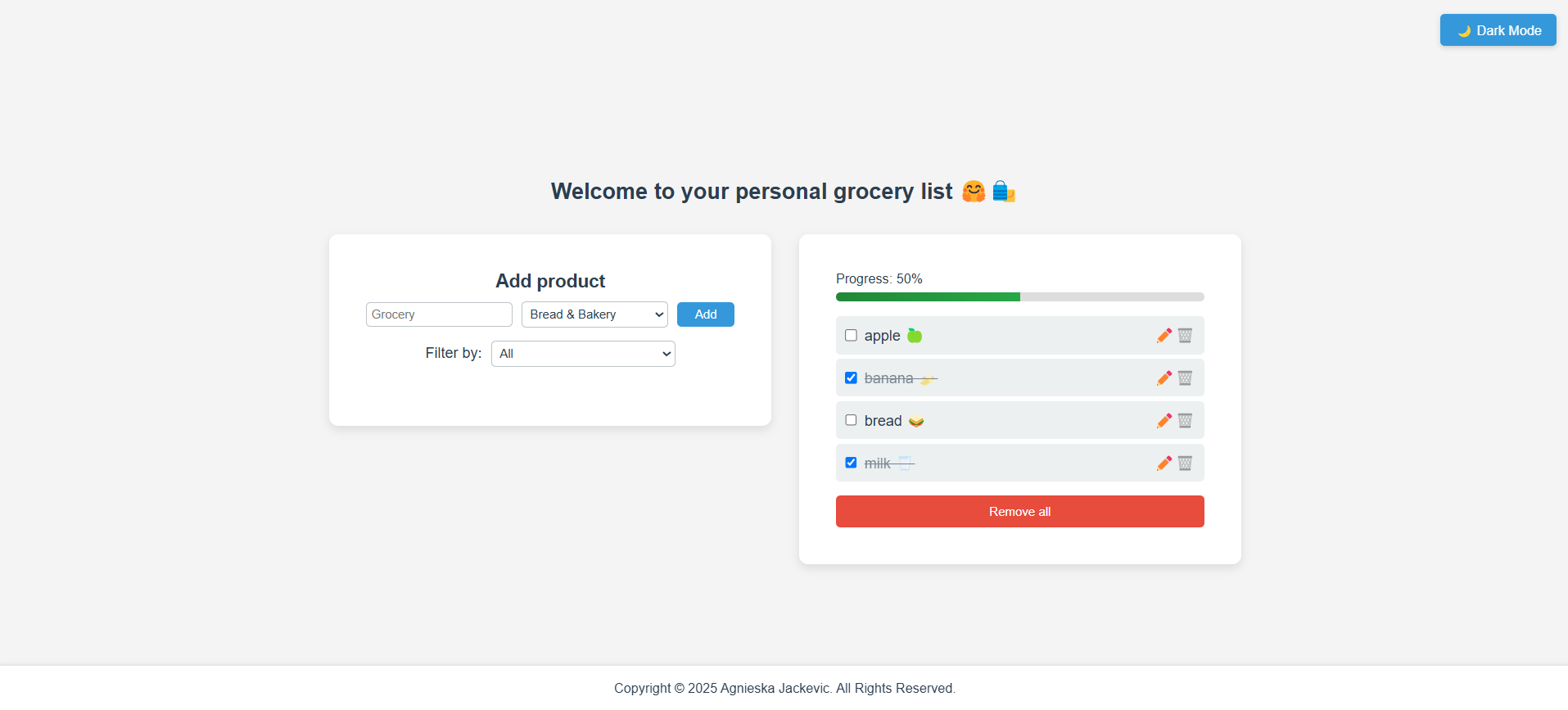The width and height of the screenshot is (1568, 710).
Task: Uncheck the banana checkbox
Action: 851,378
